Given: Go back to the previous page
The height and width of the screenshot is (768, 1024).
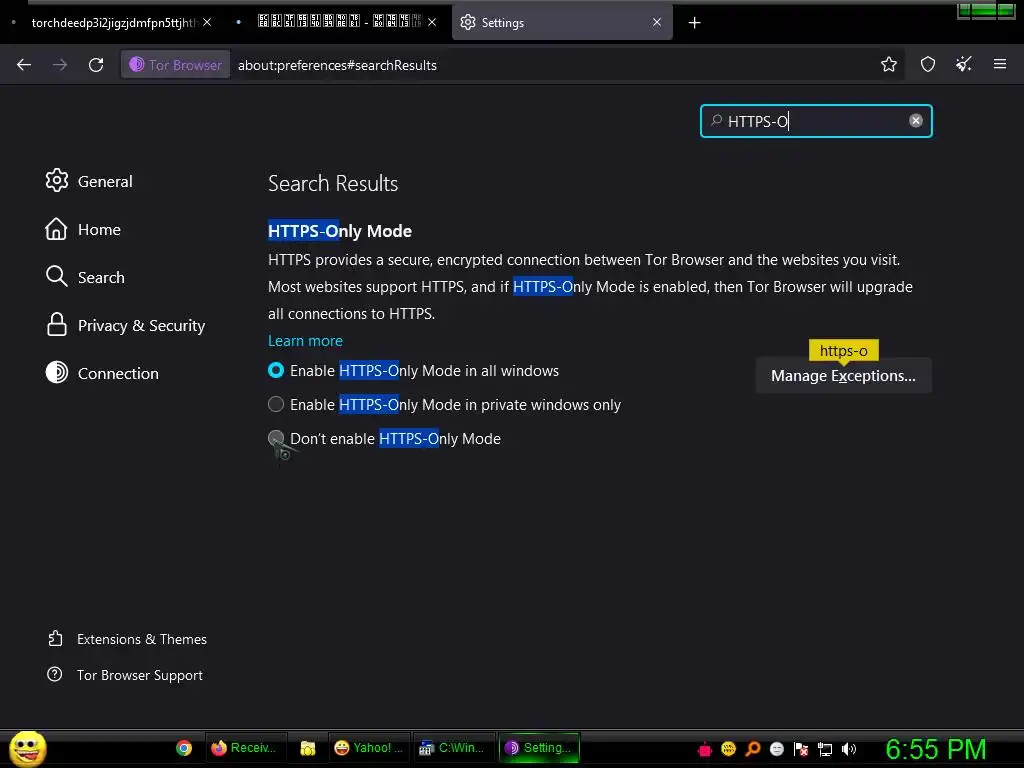Looking at the screenshot, I should (x=24, y=65).
